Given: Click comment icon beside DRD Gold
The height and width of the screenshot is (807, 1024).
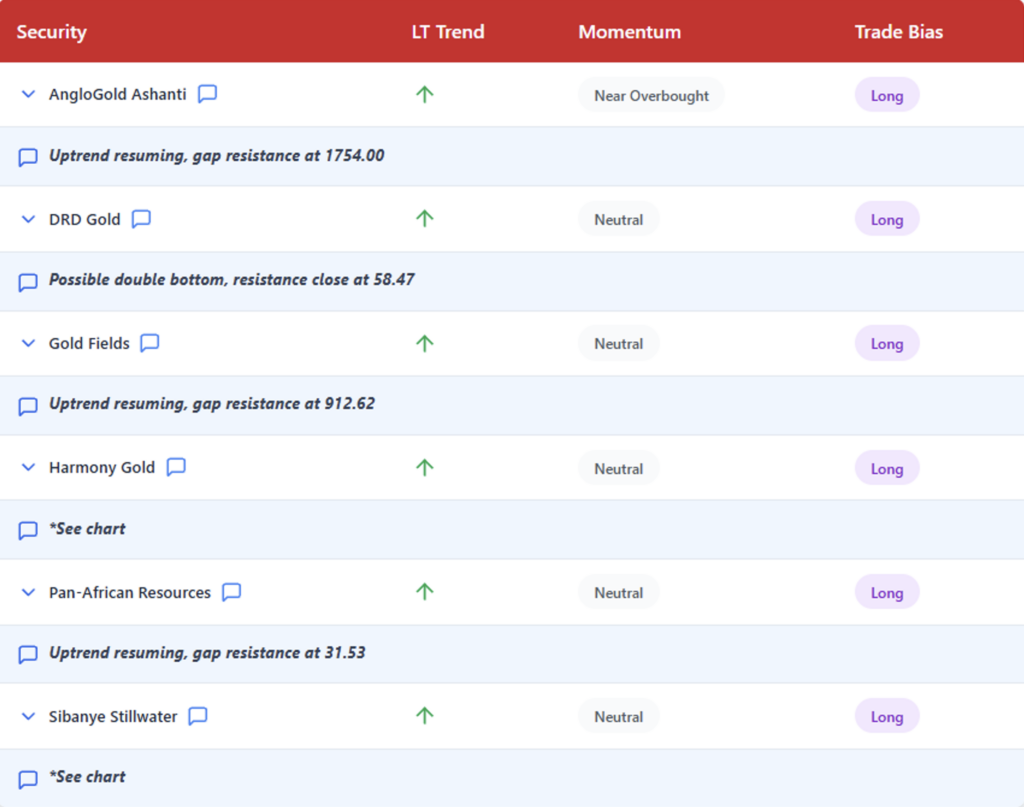Looking at the screenshot, I should pos(141,219).
